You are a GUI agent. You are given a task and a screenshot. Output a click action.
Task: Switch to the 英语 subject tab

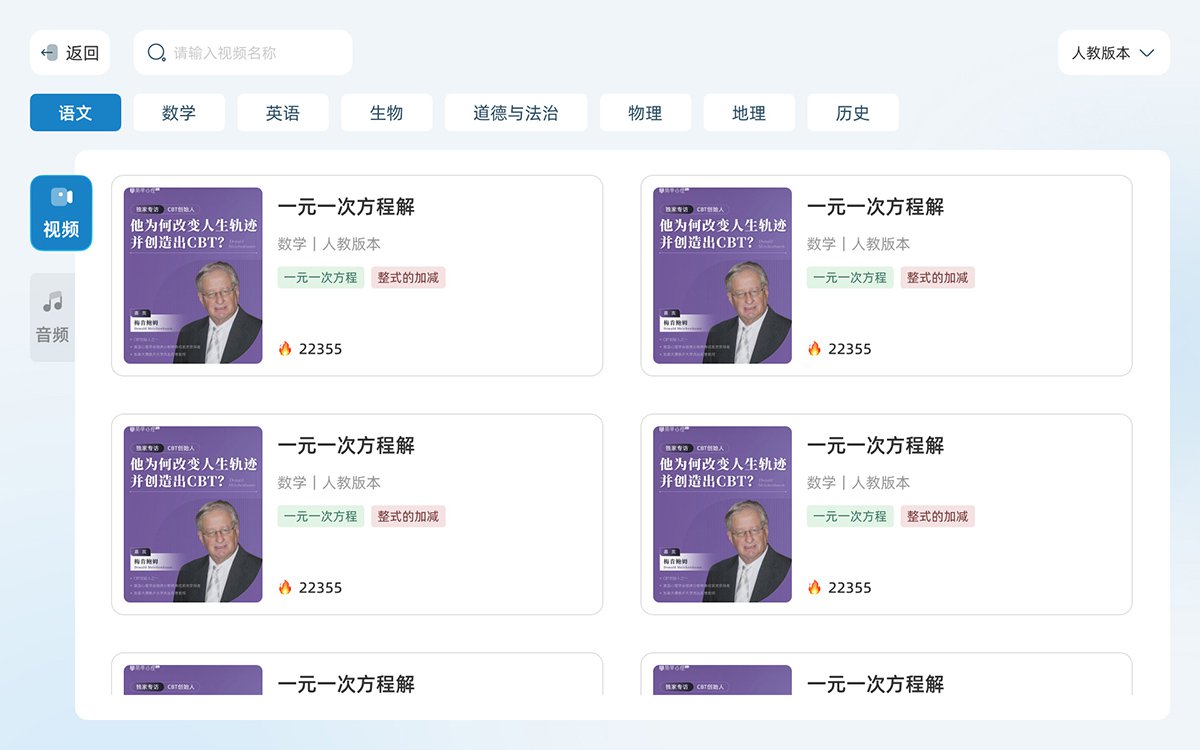(283, 113)
